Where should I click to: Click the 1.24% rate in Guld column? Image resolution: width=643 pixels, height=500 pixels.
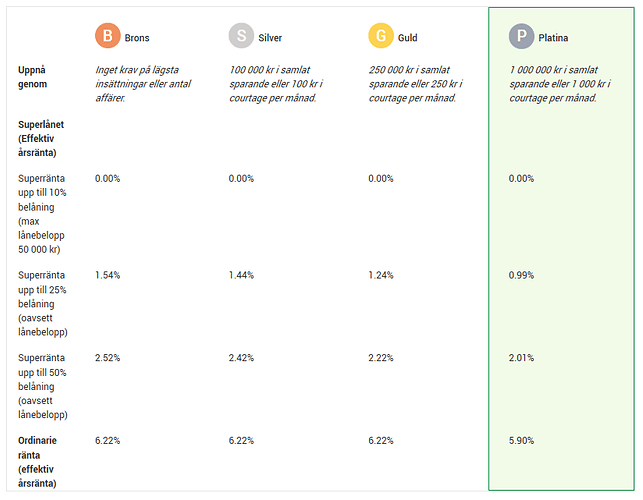click(382, 274)
